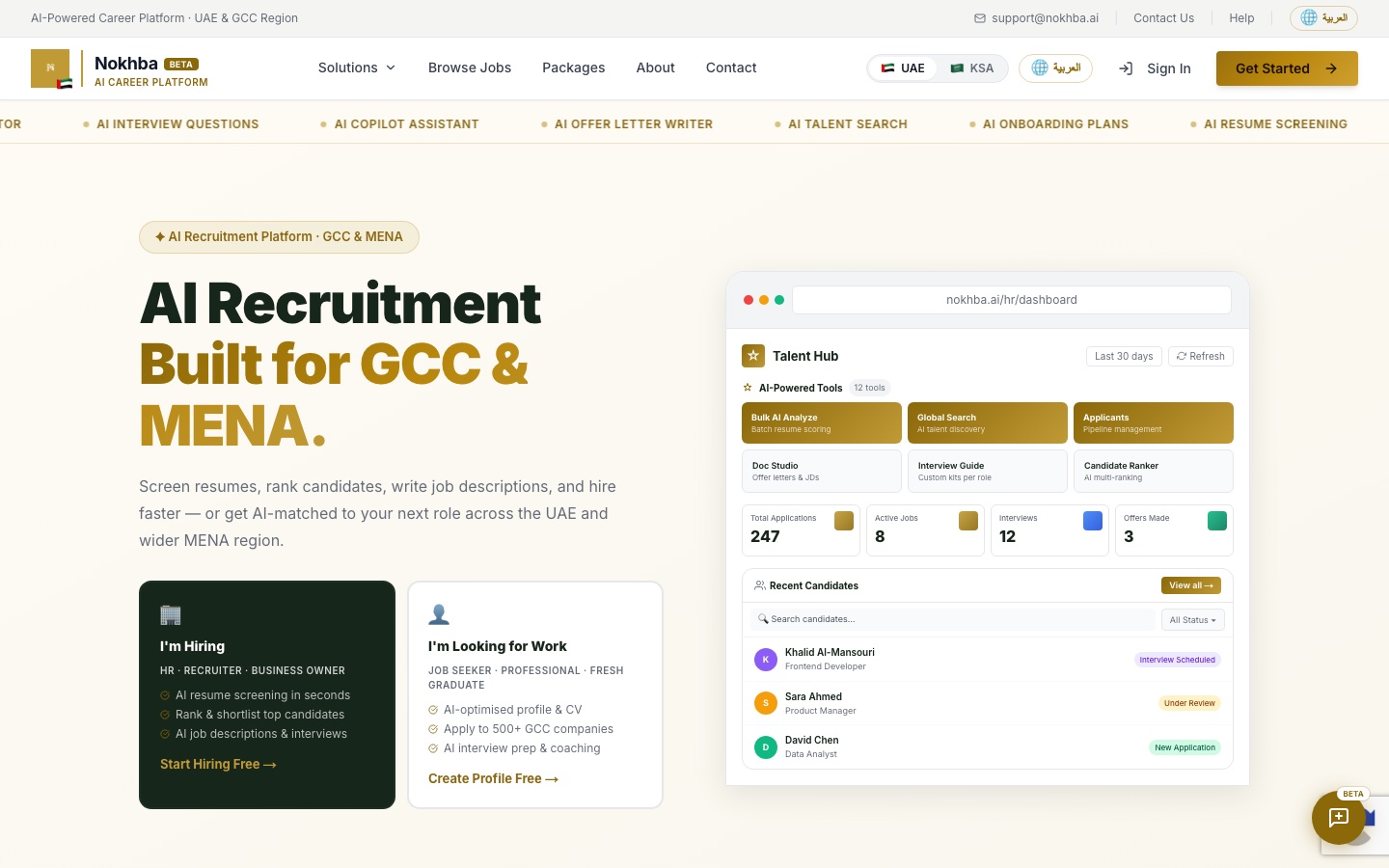This screenshot has width=1389, height=868.
Task: Click the person icon on Looking for Work card
Action: (x=439, y=614)
